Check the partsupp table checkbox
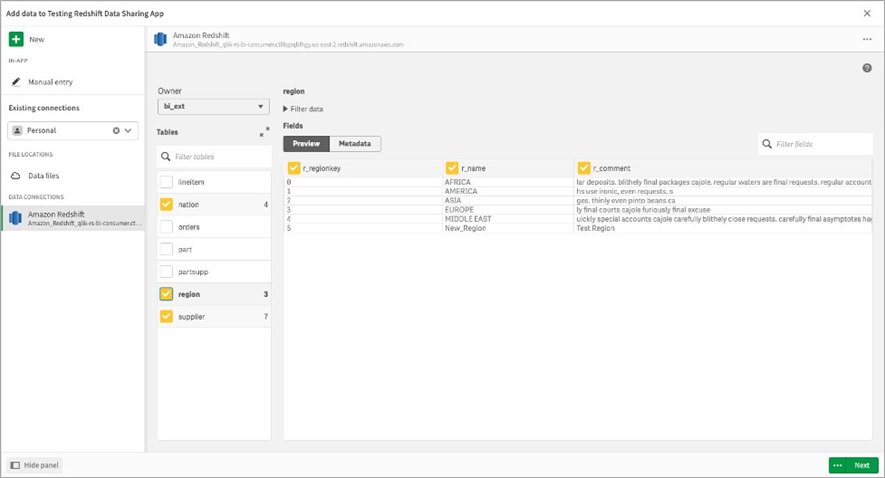885x478 pixels. tap(166, 271)
